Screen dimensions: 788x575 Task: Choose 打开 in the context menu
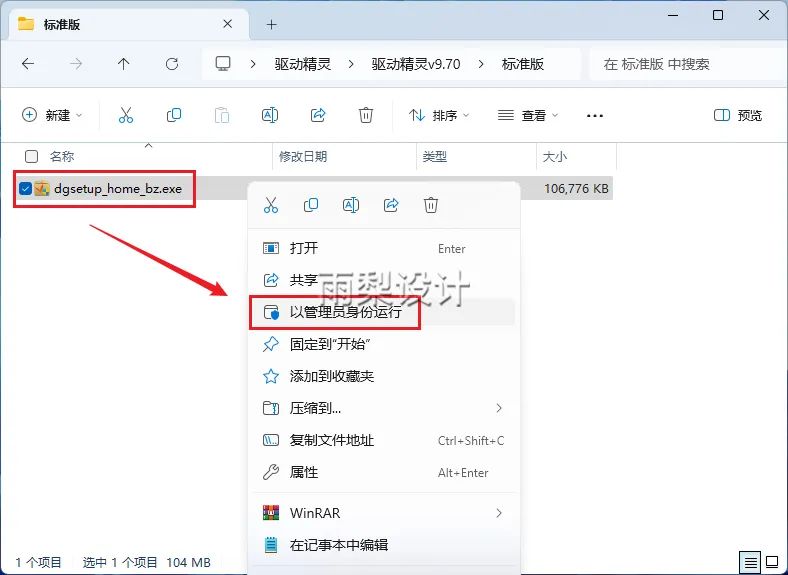[384, 248]
